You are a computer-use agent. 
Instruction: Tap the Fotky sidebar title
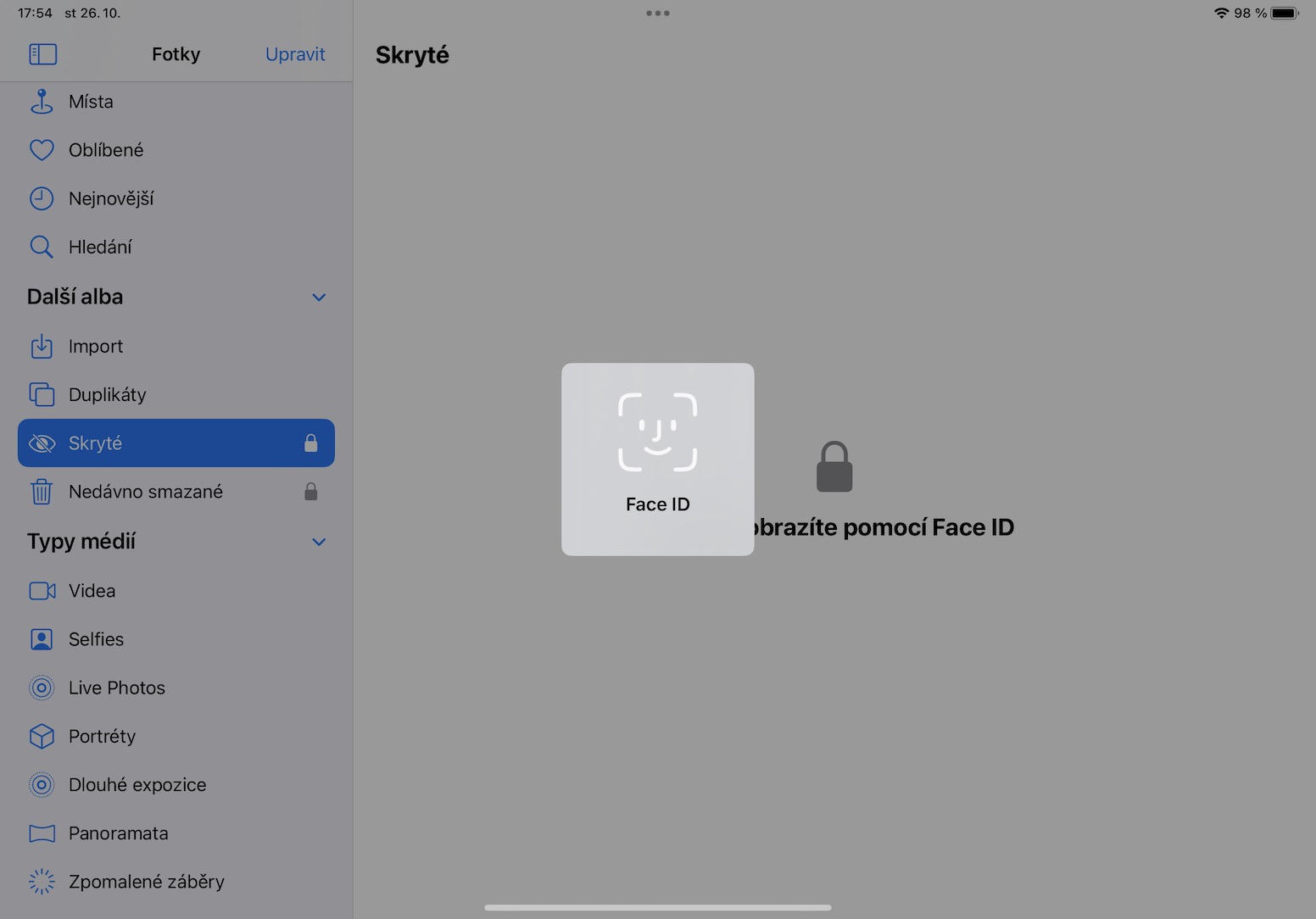pos(176,54)
